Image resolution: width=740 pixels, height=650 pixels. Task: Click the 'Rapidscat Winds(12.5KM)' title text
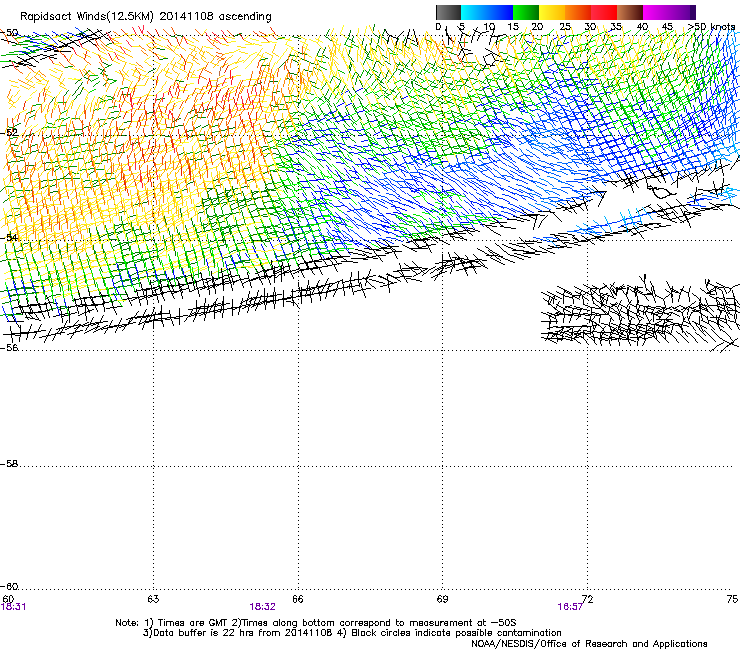[87, 17]
